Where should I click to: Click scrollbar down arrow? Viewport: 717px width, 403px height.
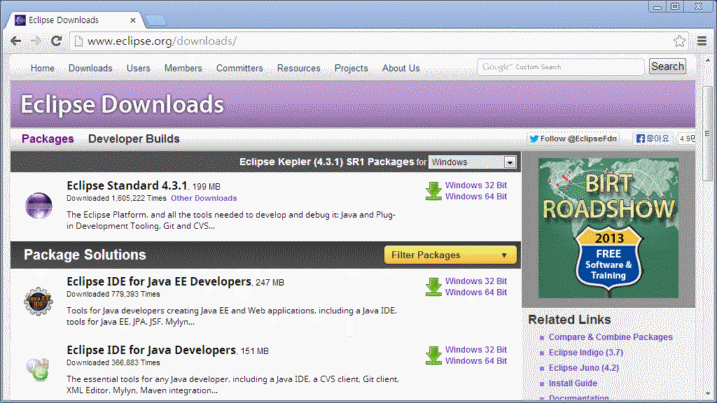707,393
